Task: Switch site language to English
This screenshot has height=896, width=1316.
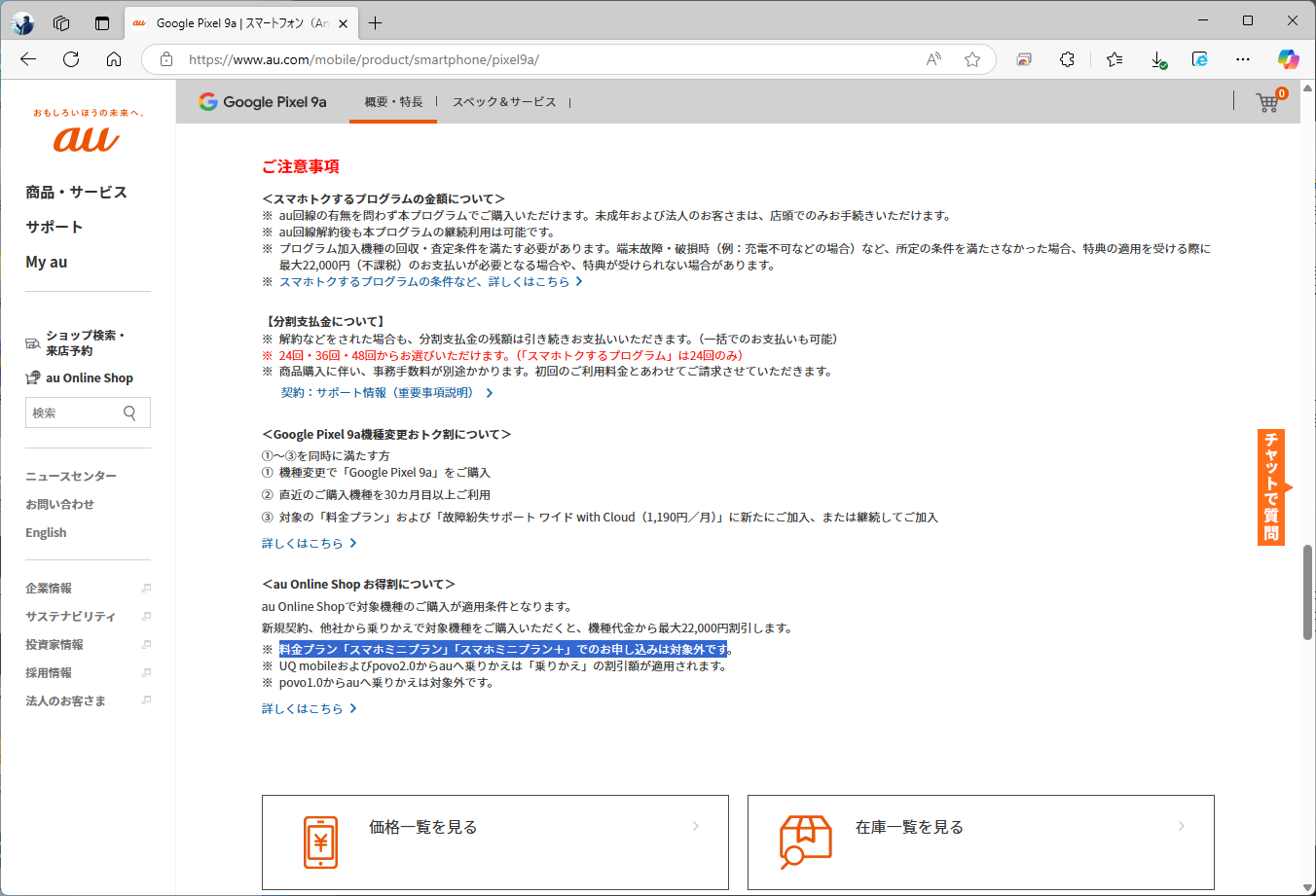Action: click(x=46, y=532)
